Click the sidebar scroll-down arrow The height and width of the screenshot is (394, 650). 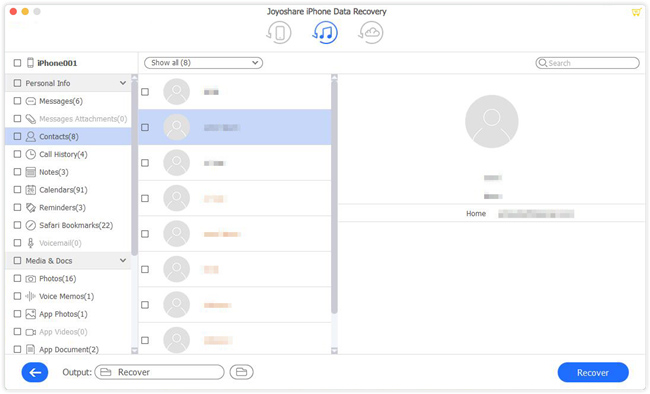pos(134,351)
